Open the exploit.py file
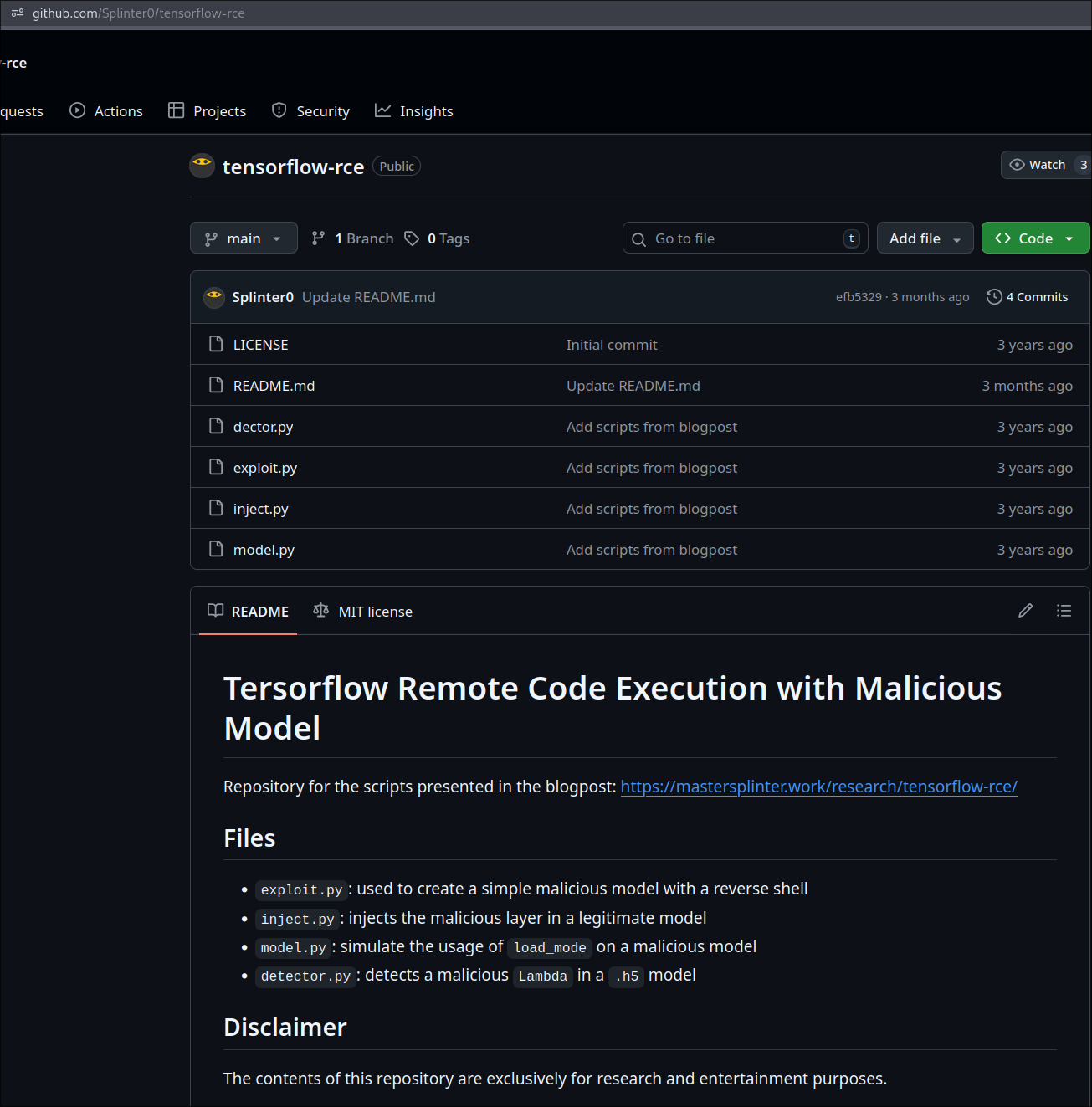 coord(265,468)
